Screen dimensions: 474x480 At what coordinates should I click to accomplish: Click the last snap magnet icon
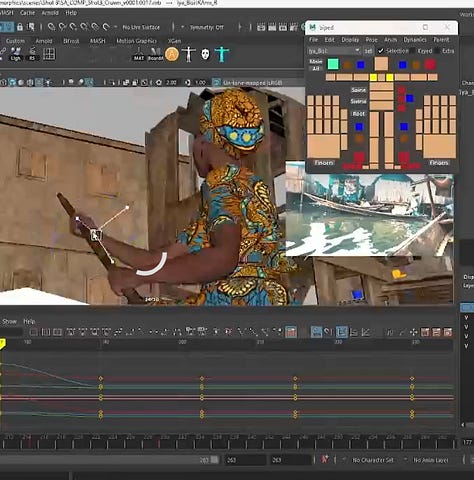pyautogui.click(x=106, y=27)
